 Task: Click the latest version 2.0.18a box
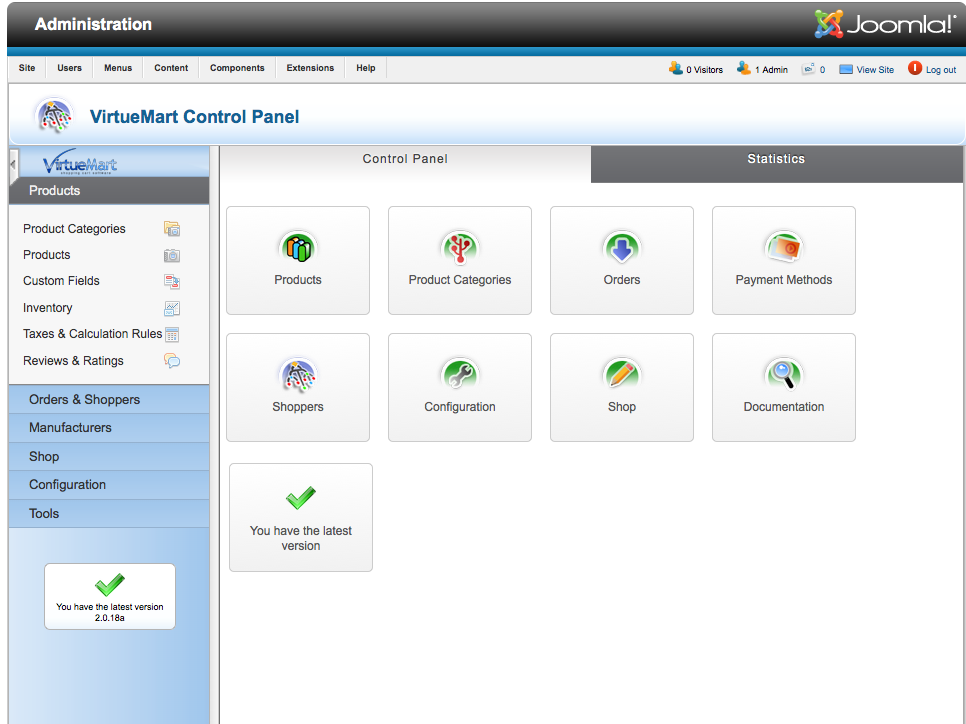(x=110, y=597)
